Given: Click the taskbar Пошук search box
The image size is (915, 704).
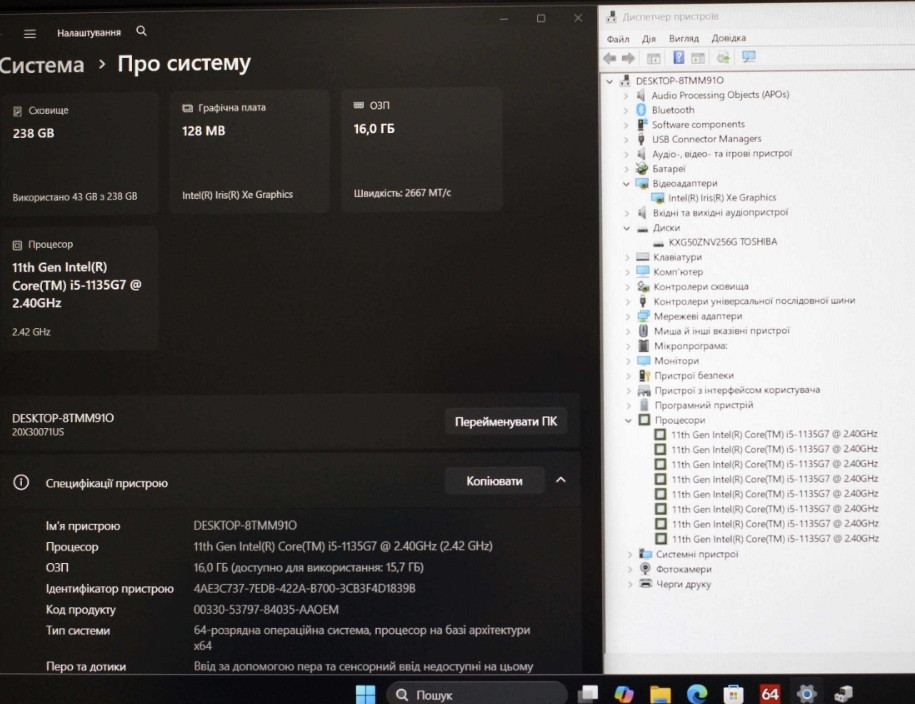Looking at the screenshot, I should [475, 694].
